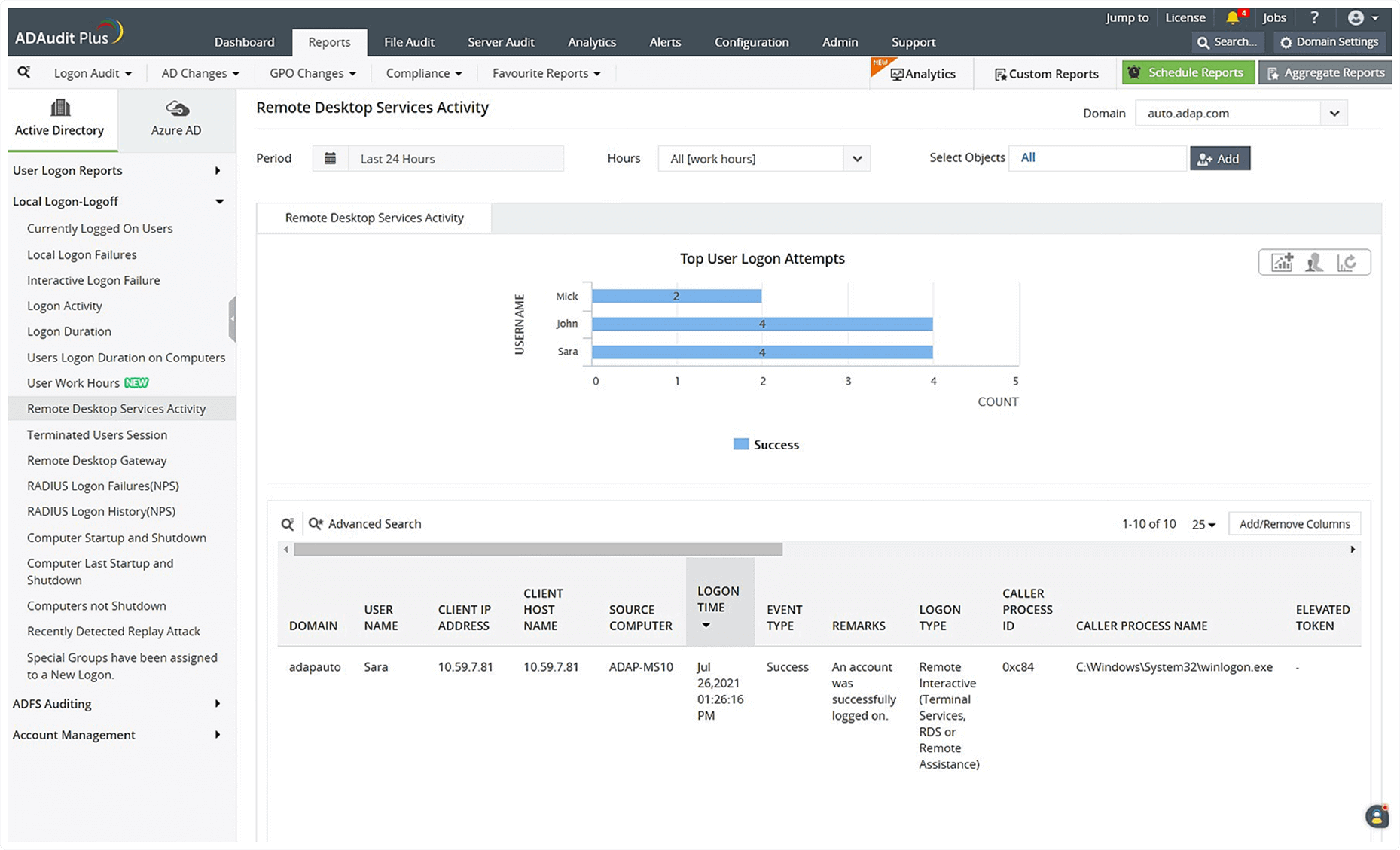This screenshot has width=1400, height=850.
Task: Click the user profile account icon
Action: click(1356, 17)
